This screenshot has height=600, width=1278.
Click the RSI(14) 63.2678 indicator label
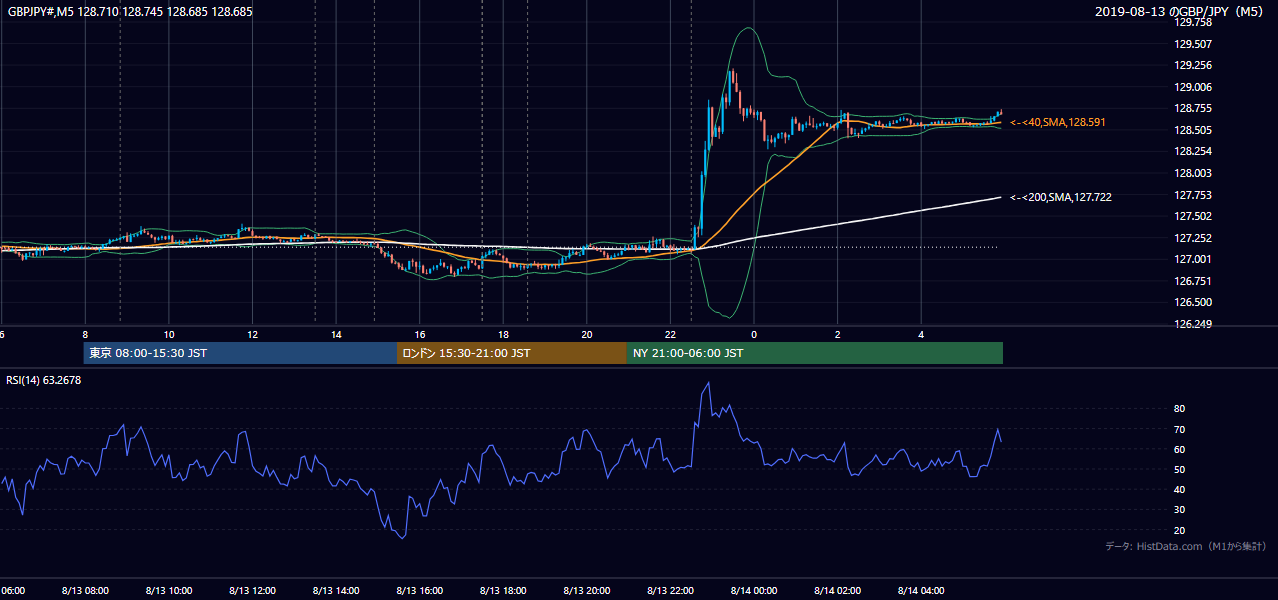44,380
